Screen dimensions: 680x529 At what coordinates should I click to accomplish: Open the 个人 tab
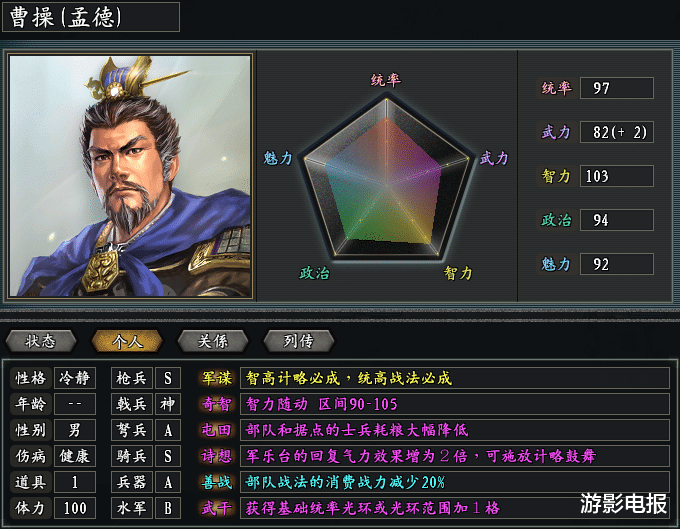tap(127, 341)
